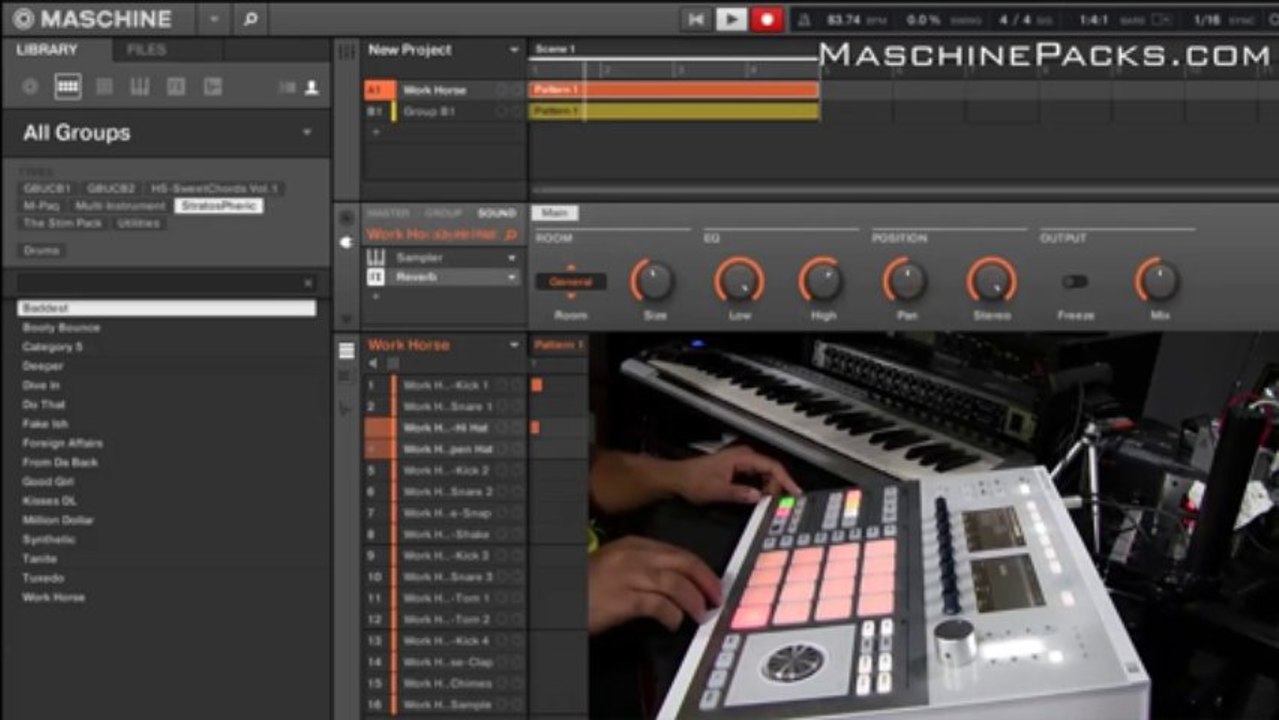Click the plug icon in the control area

click(347, 242)
